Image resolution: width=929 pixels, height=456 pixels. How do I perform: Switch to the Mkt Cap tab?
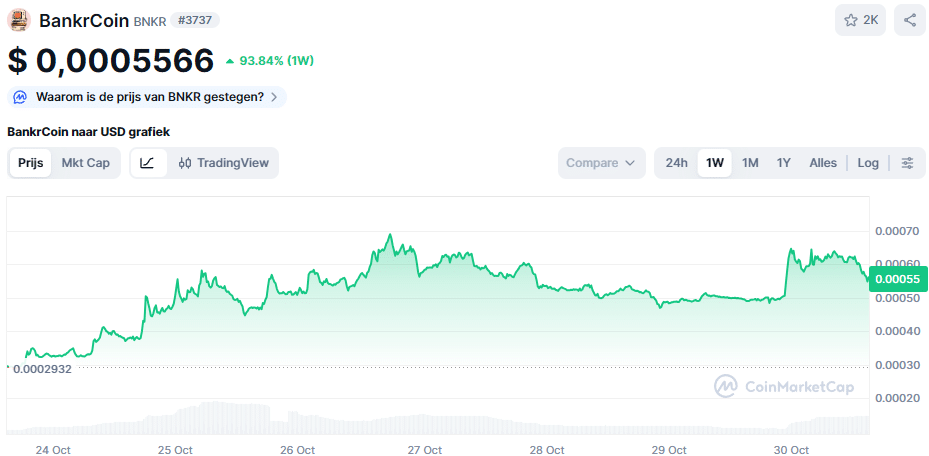click(86, 163)
